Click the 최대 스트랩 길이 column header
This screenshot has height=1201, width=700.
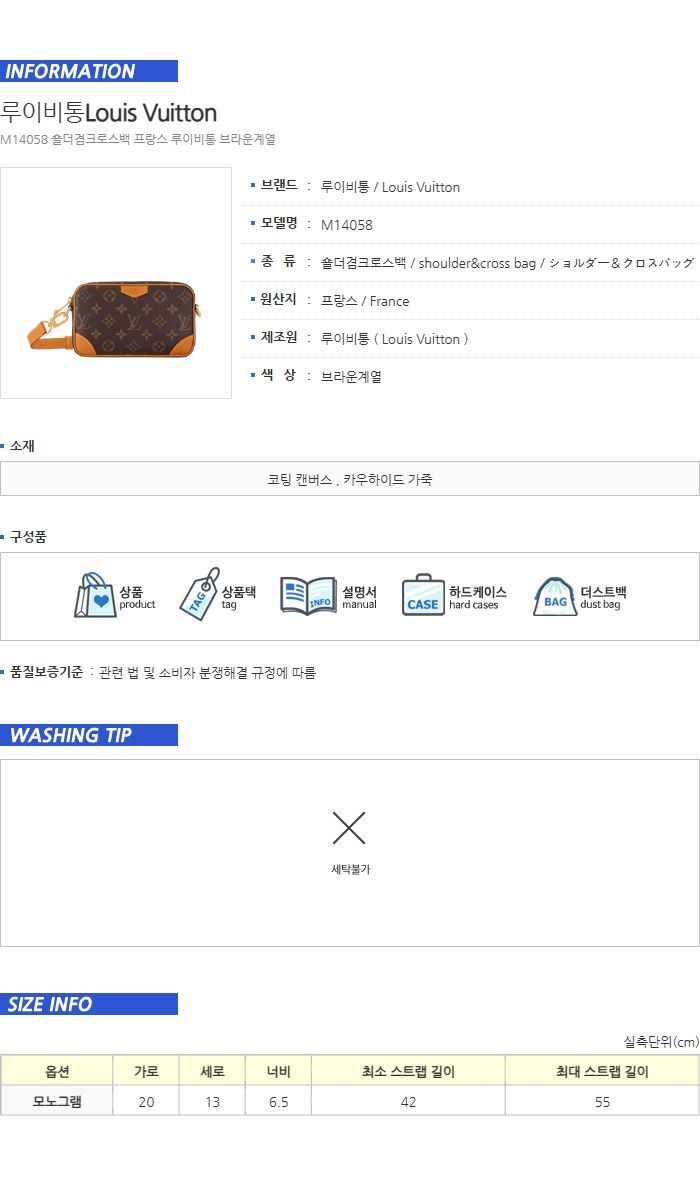602,1071
